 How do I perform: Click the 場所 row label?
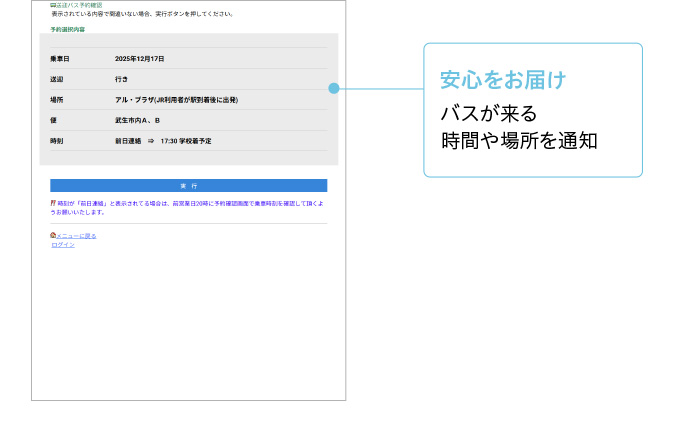pyautogui.click(x=57, y=100)
